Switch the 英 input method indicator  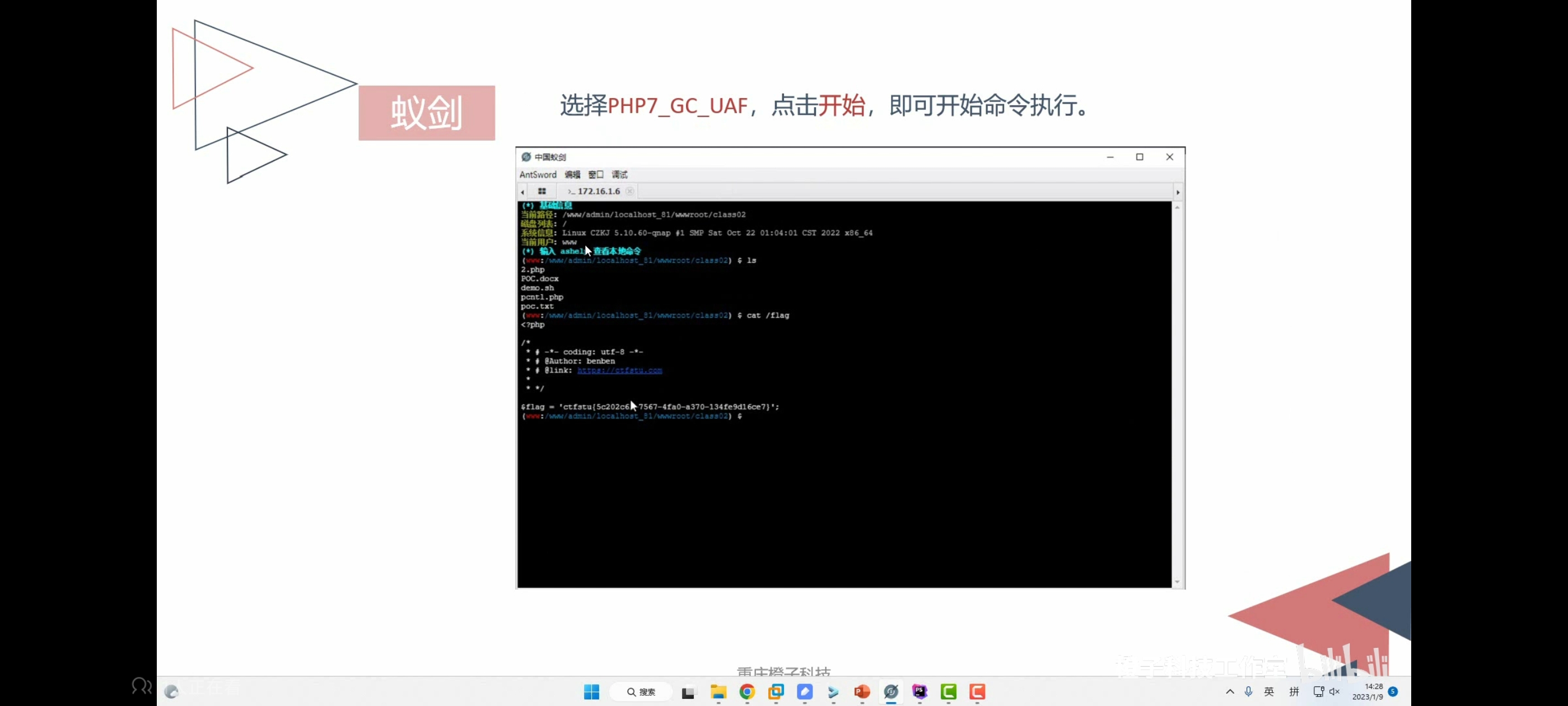(x=1269, y=692)
